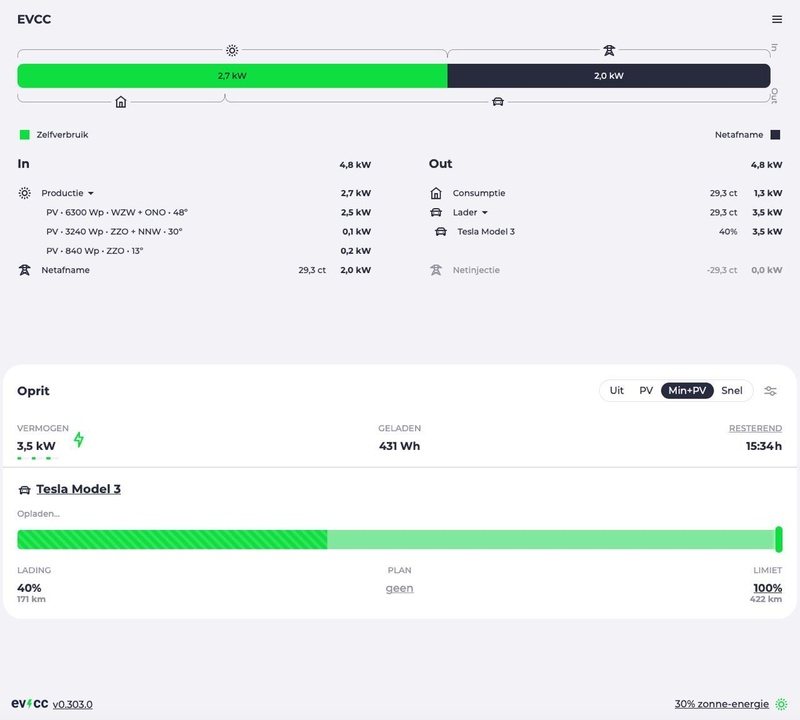Click the grid pylon icon above the bar
The width and height of the screenshot is (800, 720).
tap(609, 50)
